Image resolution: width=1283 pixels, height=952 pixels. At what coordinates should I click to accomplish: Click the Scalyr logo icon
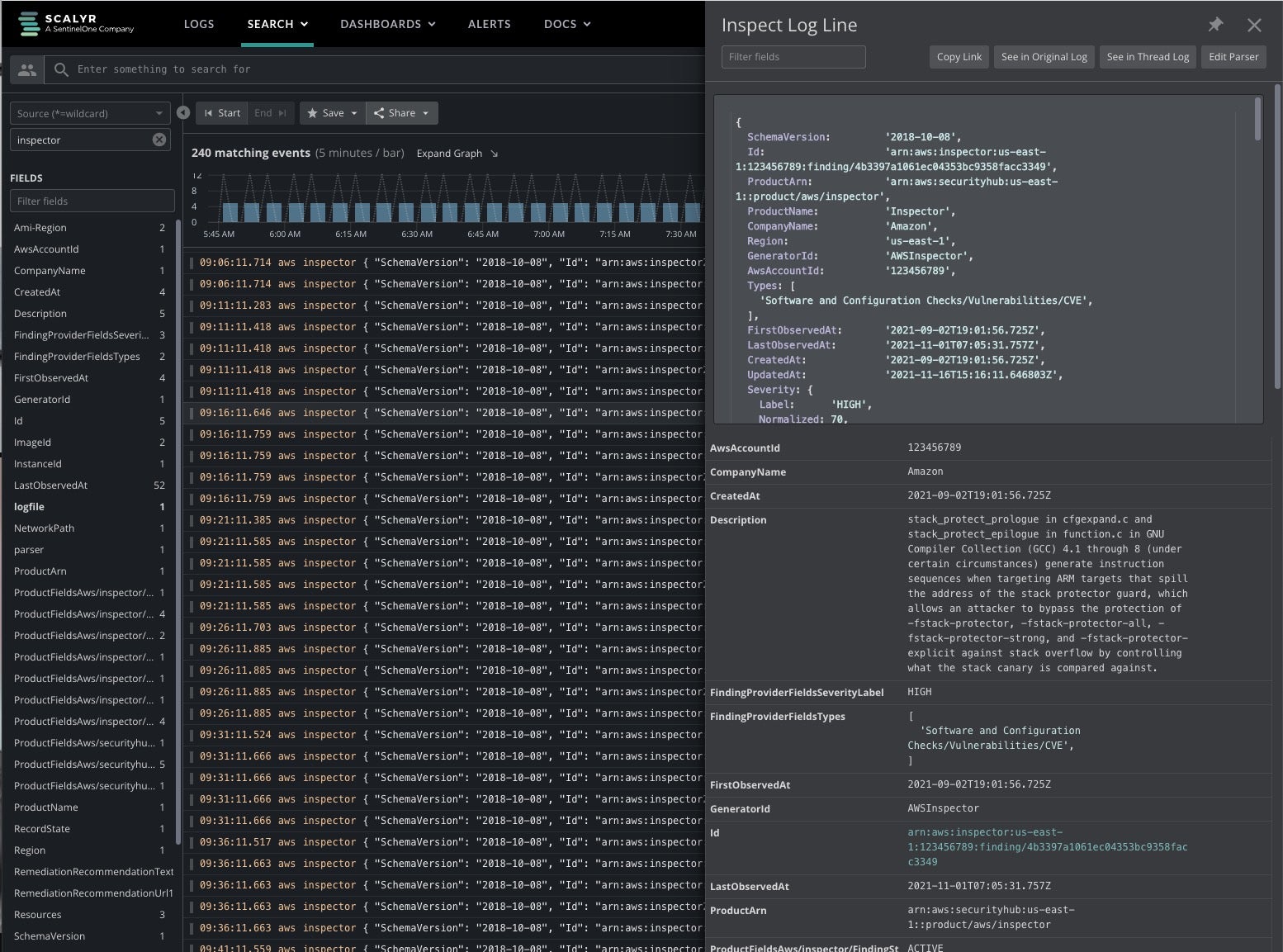point(29,24)
